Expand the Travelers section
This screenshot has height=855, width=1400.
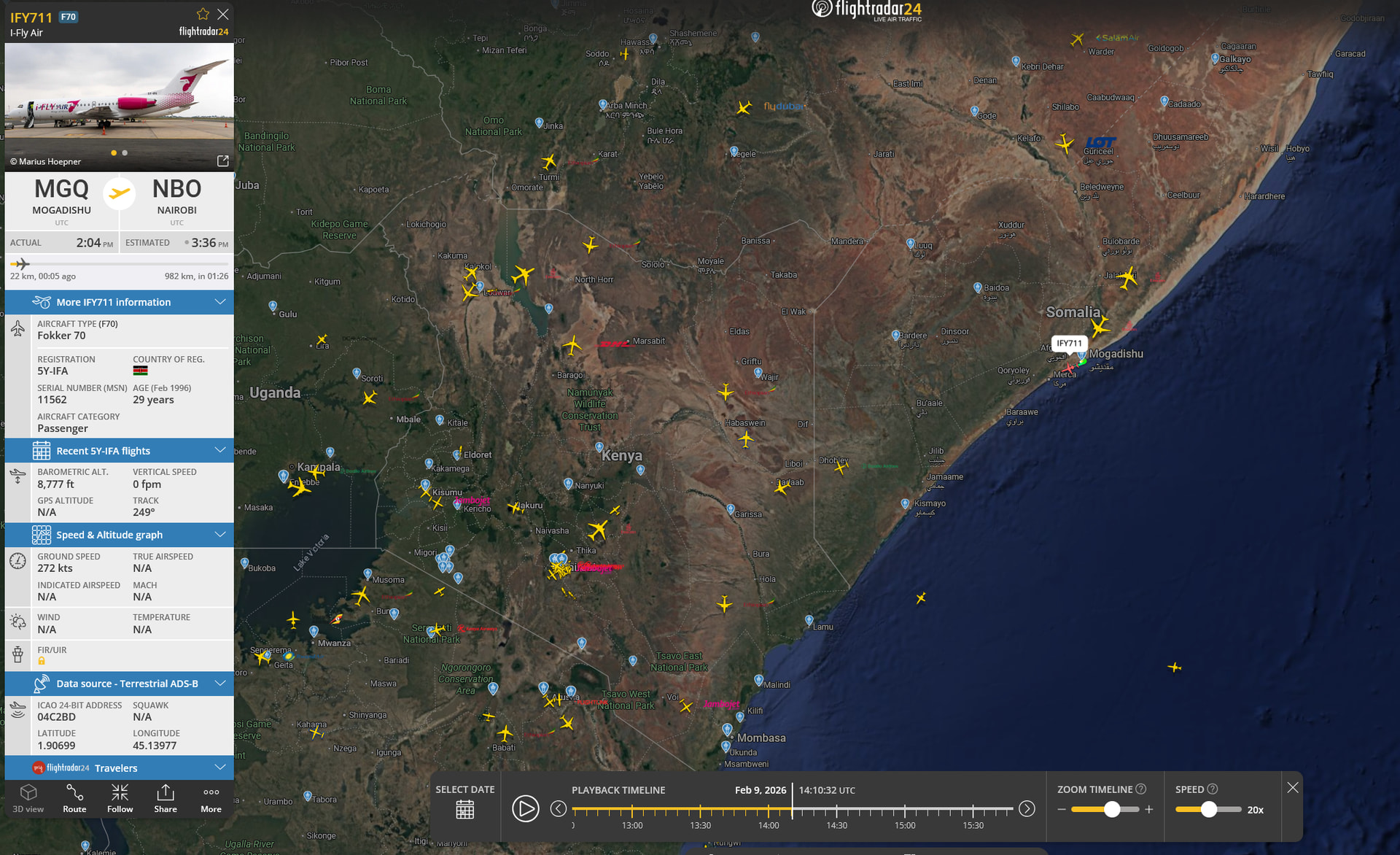[x=220, y=767]
